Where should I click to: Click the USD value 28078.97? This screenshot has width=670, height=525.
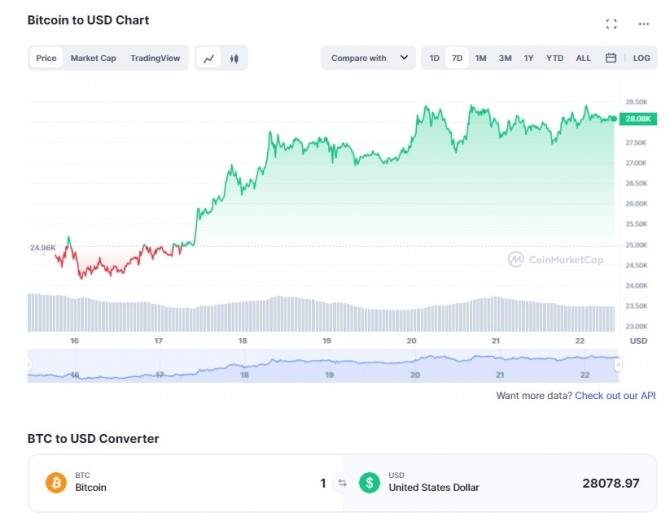[x=611, y=483]
